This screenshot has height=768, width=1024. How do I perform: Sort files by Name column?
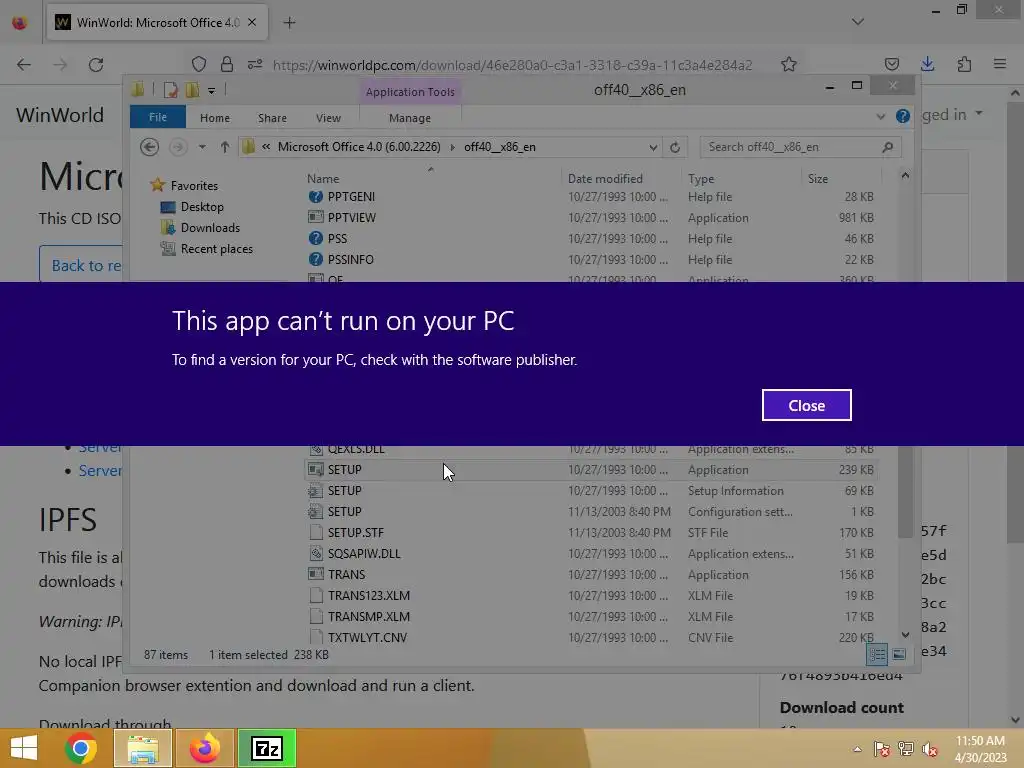[323, 178]
